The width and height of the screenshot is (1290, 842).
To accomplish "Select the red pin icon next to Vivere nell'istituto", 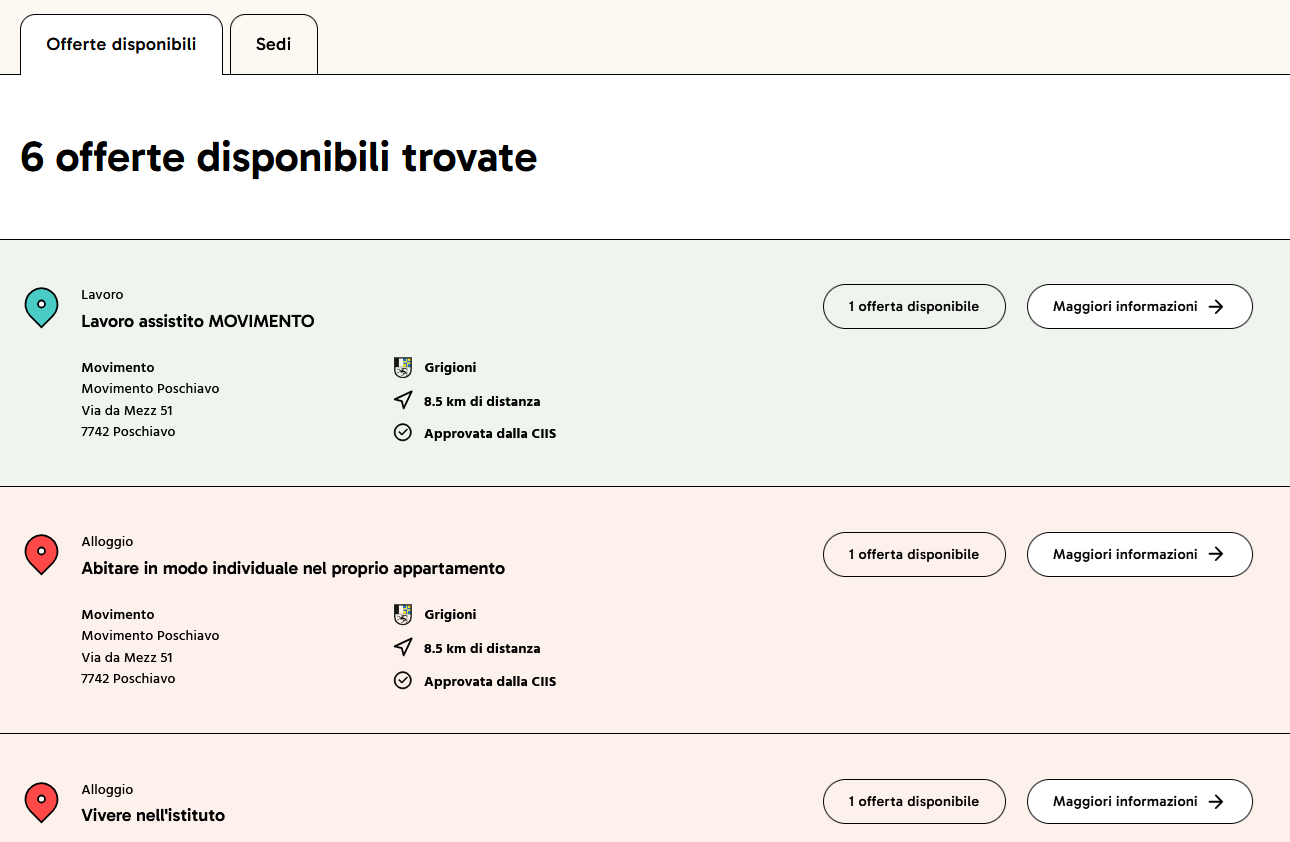I will pos(41,801).
